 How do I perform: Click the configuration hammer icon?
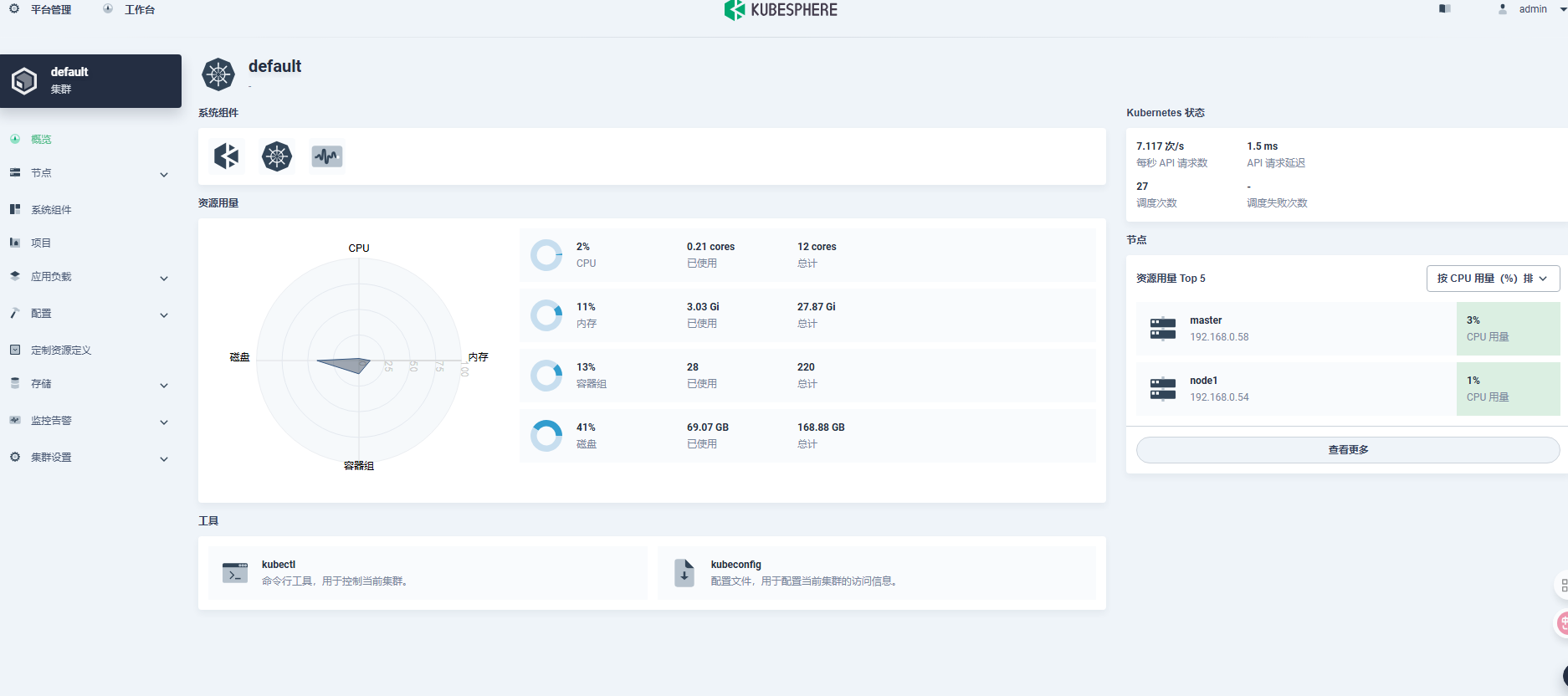15,313
